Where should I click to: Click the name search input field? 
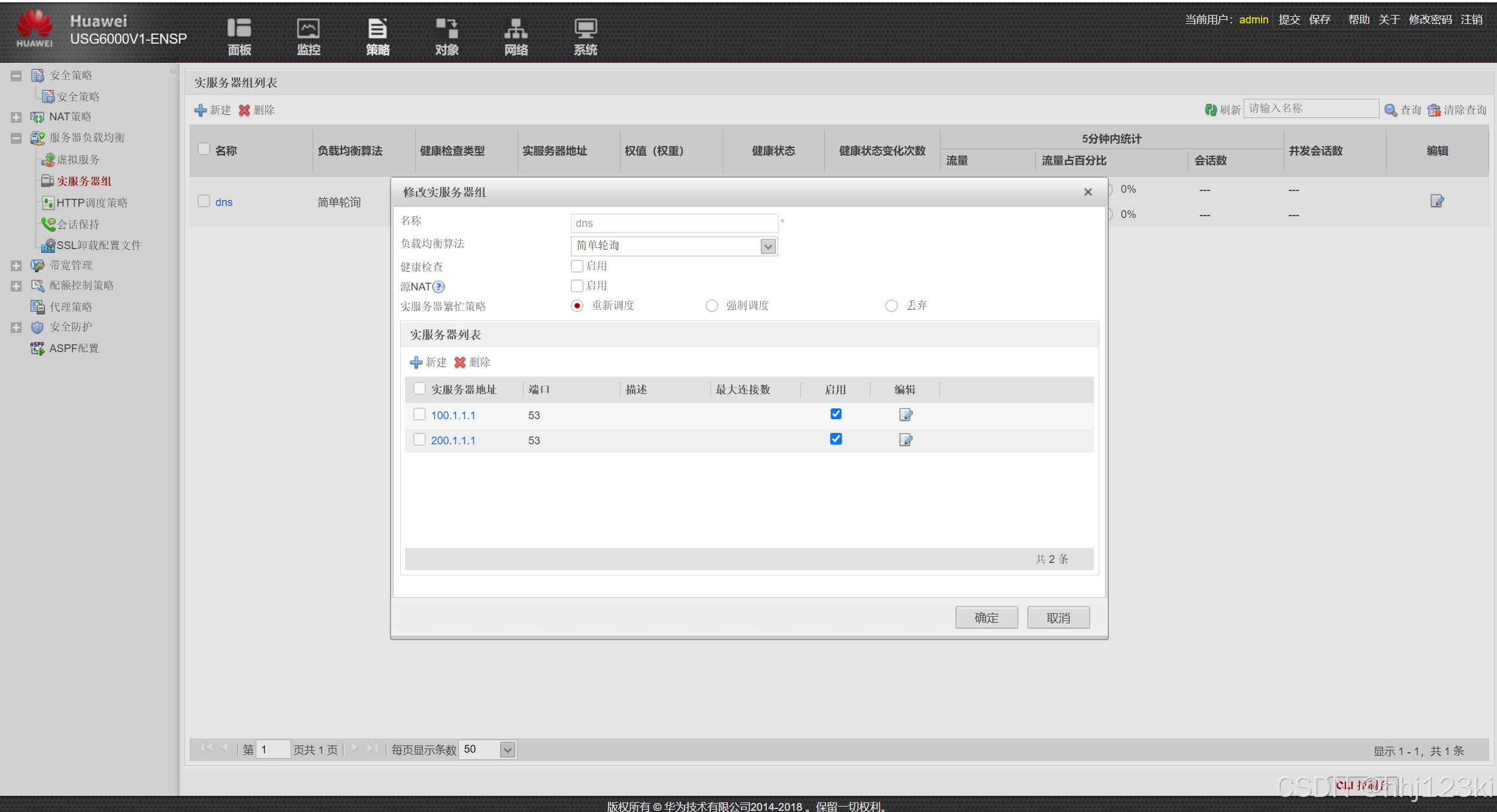coord(1310,108)
